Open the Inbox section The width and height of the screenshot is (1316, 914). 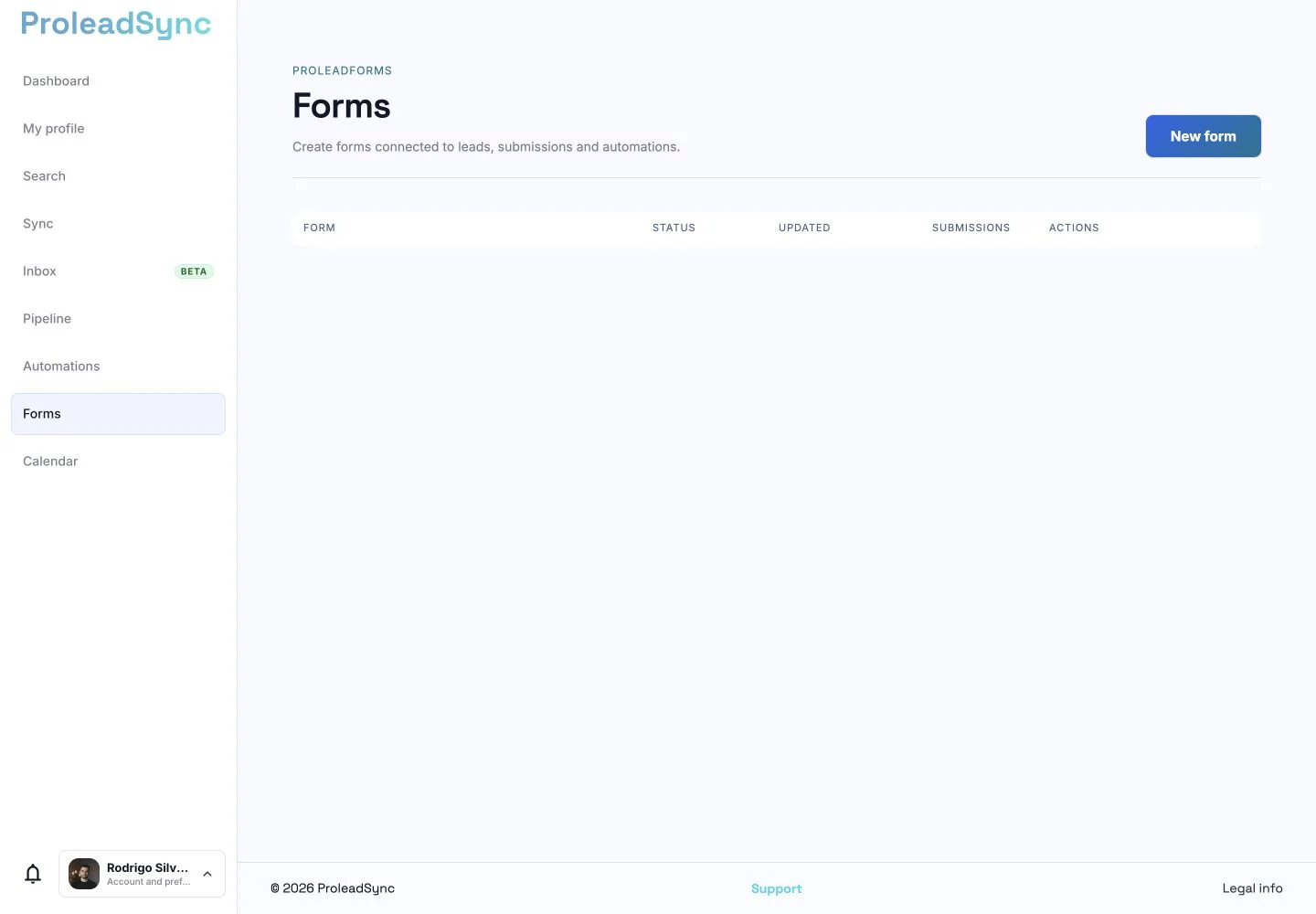(x=118, y=271)
